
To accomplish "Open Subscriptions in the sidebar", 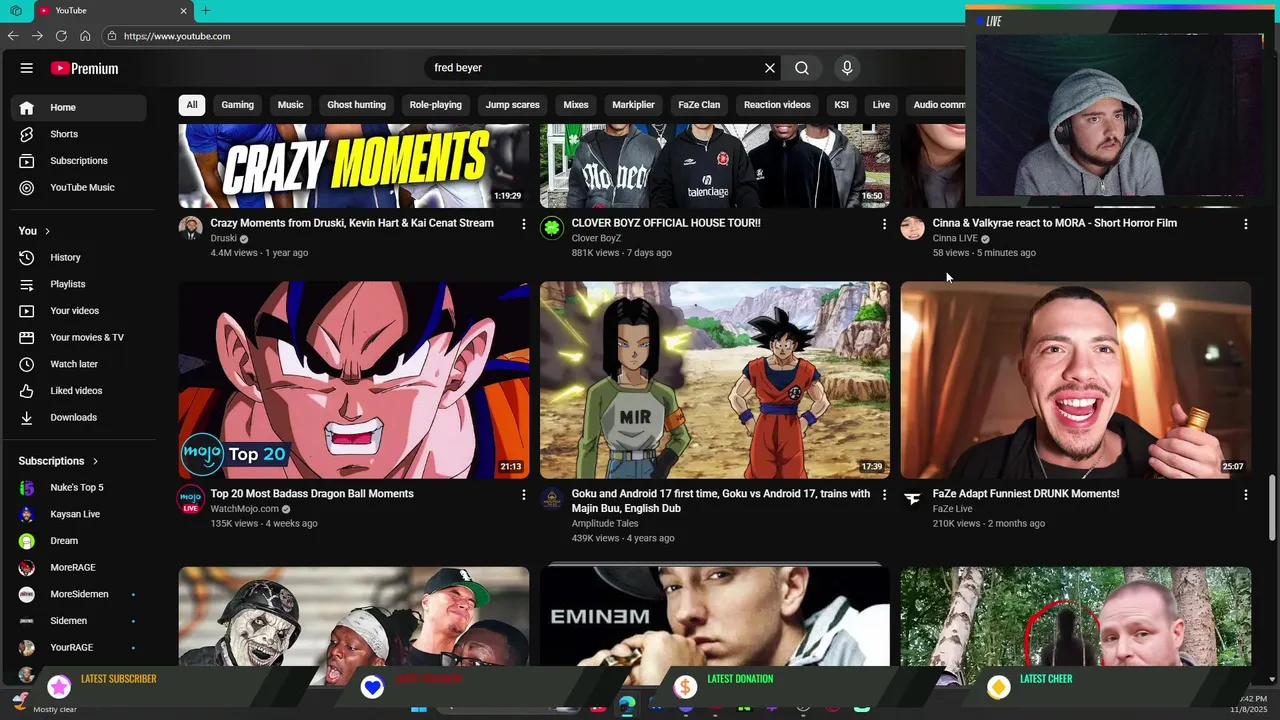I will pos(79,161).
